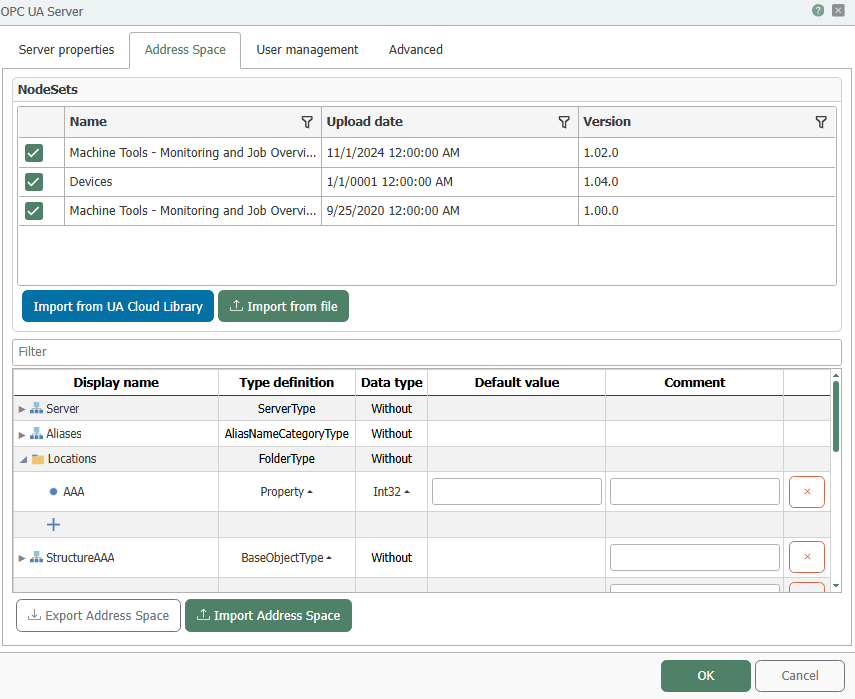Select the Server node object icon
This screenshot has width=855, height=699.
[x=36, y=408]
